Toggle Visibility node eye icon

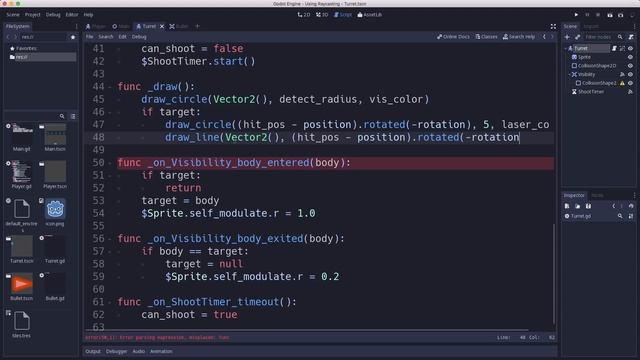point(631,74)
